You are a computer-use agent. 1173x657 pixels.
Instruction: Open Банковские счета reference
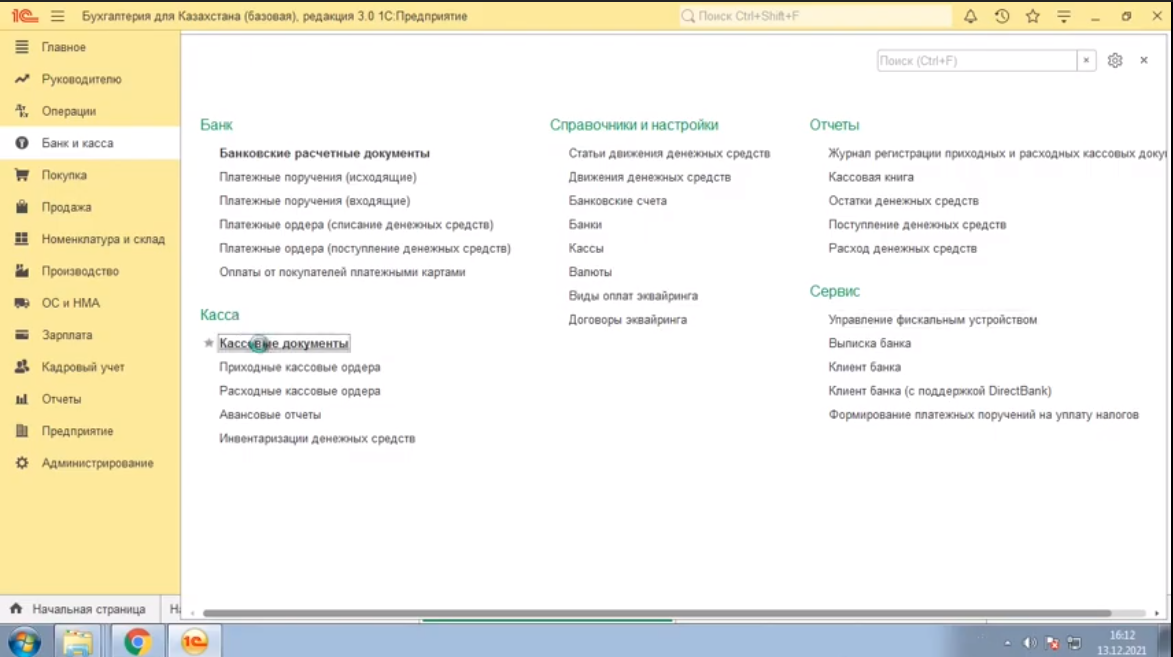click(x=617, y=201)
